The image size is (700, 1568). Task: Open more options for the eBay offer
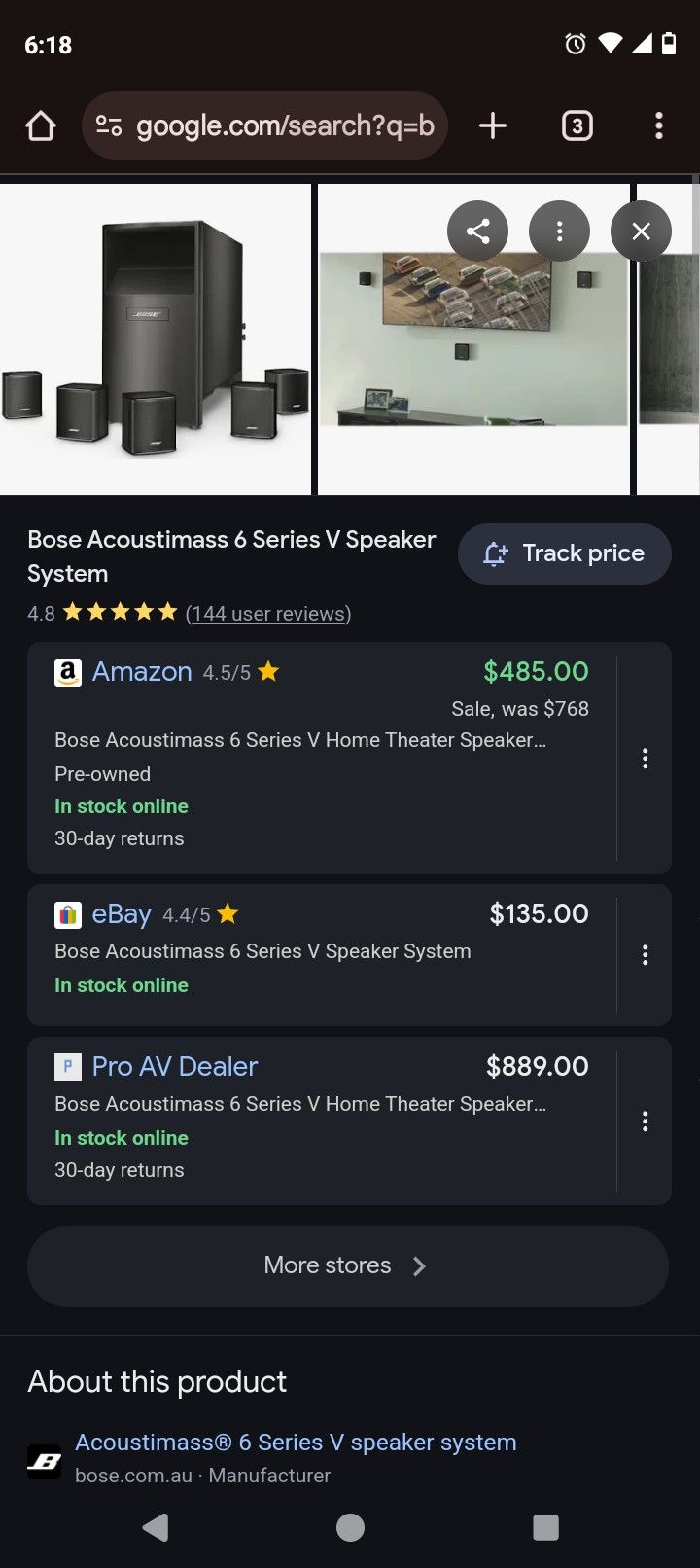(645, 955)
